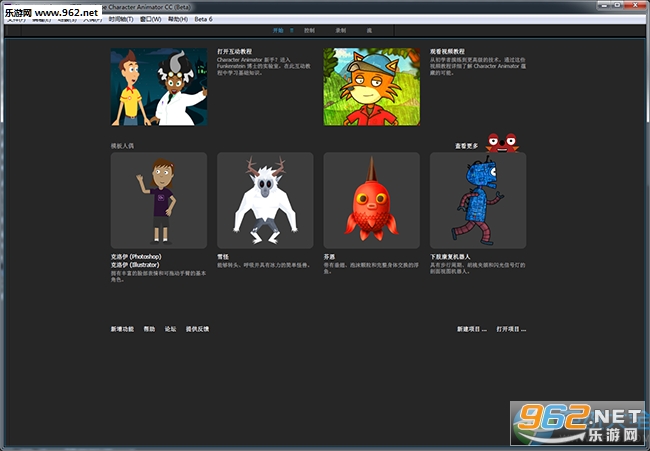Open the 克洛伊 (Illustrator) puppet link
Screen dimensions: 650x451
[x=135, y=264]
